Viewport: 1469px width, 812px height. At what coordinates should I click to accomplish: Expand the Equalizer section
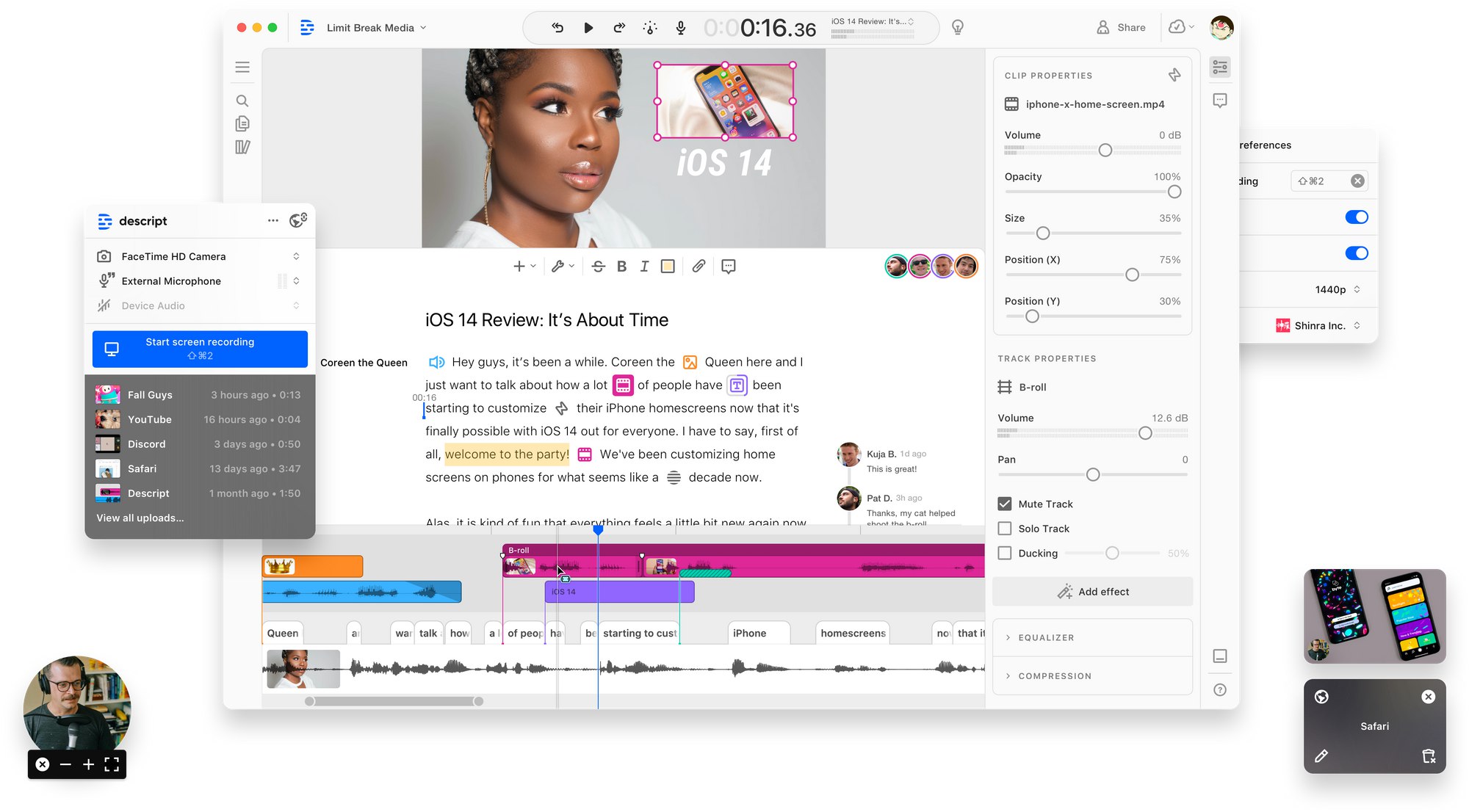point(1046,637)
